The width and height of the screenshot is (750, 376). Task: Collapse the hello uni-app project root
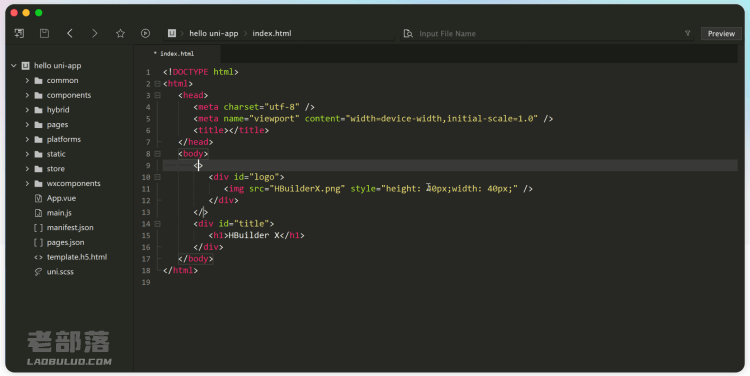[13, 66]
